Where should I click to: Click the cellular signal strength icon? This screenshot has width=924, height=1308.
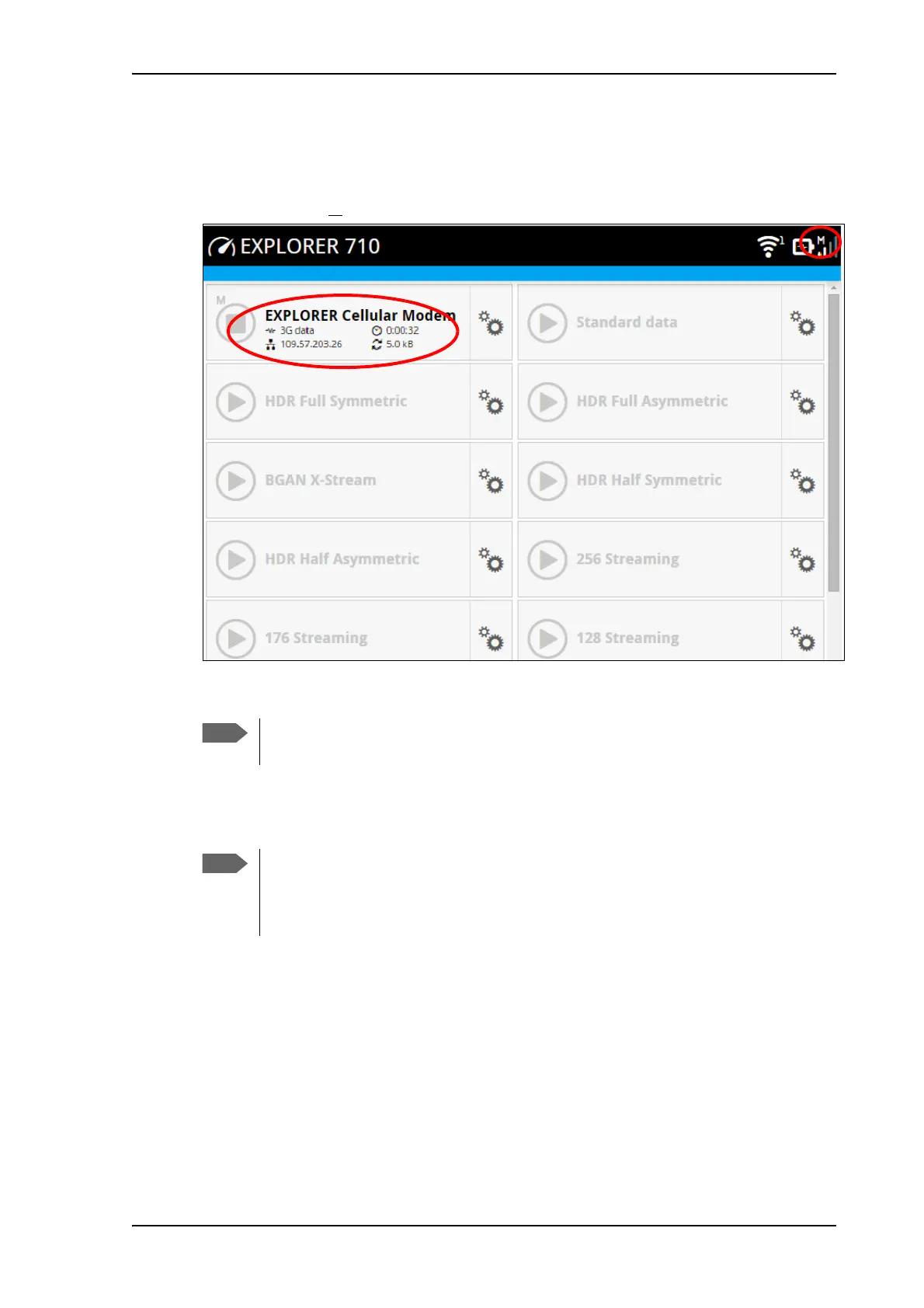point(825,245)
